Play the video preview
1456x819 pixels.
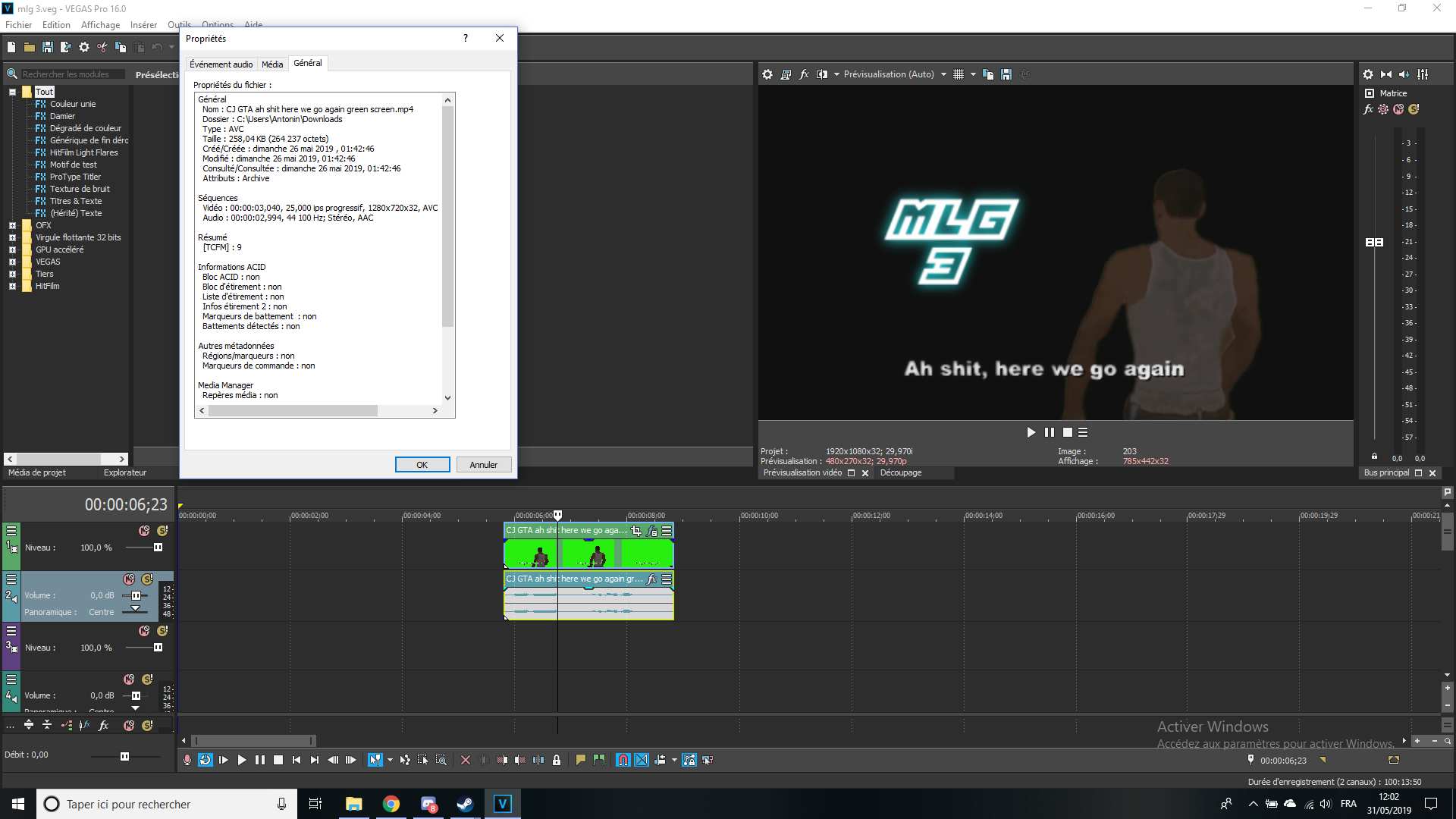pyautogui.click(x=1031, y=432)
